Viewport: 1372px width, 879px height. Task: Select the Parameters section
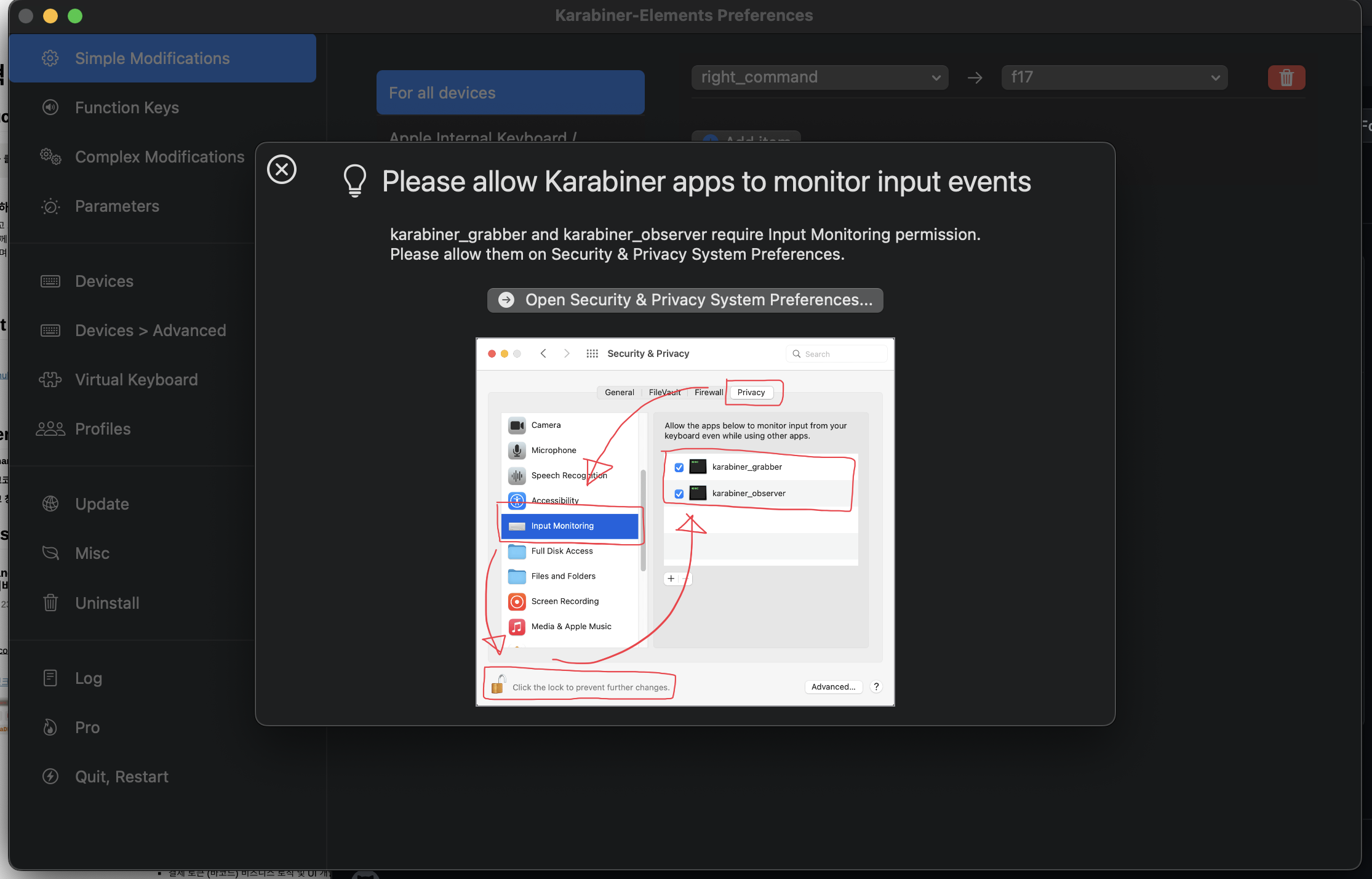(117, 206)
